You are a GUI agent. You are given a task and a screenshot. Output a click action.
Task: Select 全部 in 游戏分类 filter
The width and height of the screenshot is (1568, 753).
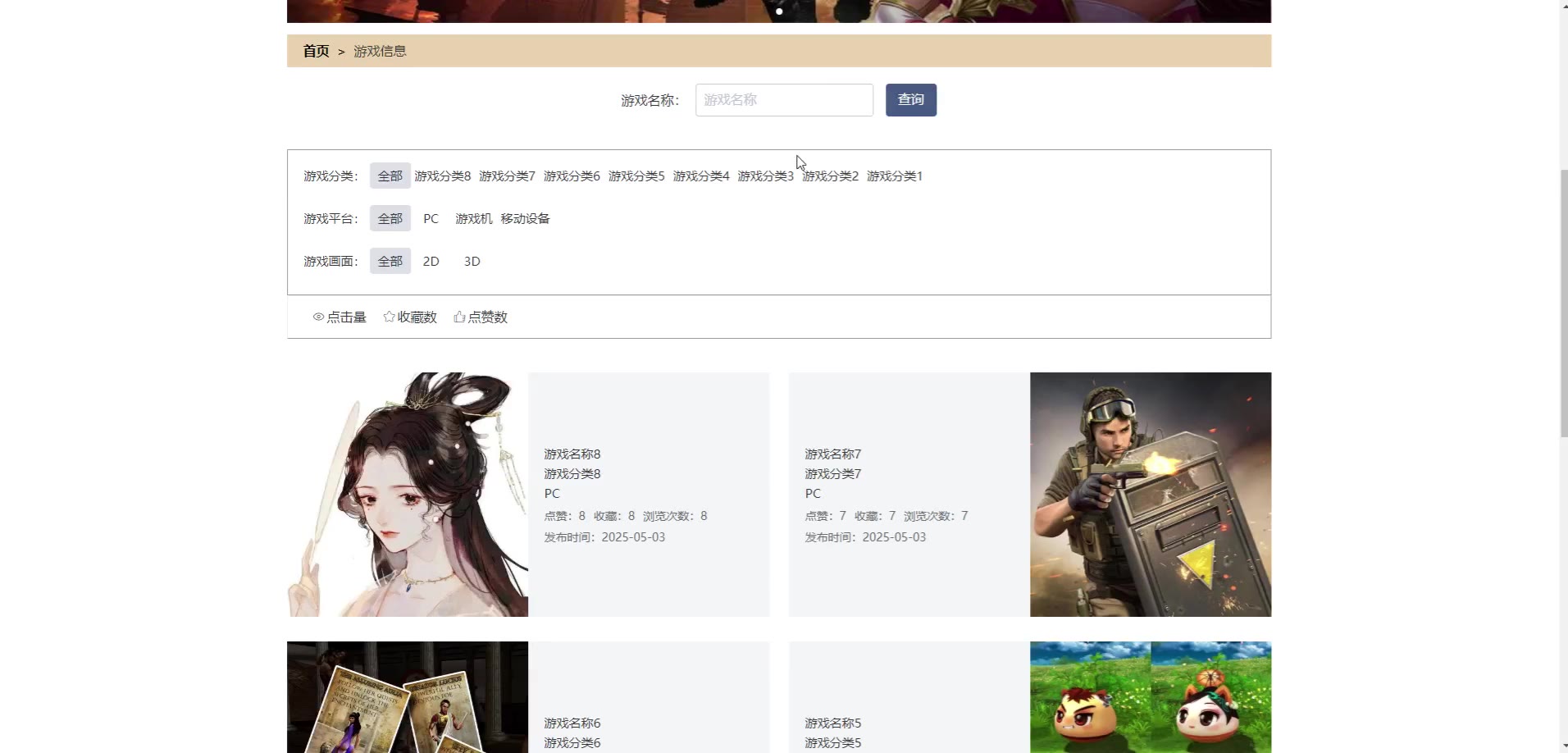click(390, 176)
